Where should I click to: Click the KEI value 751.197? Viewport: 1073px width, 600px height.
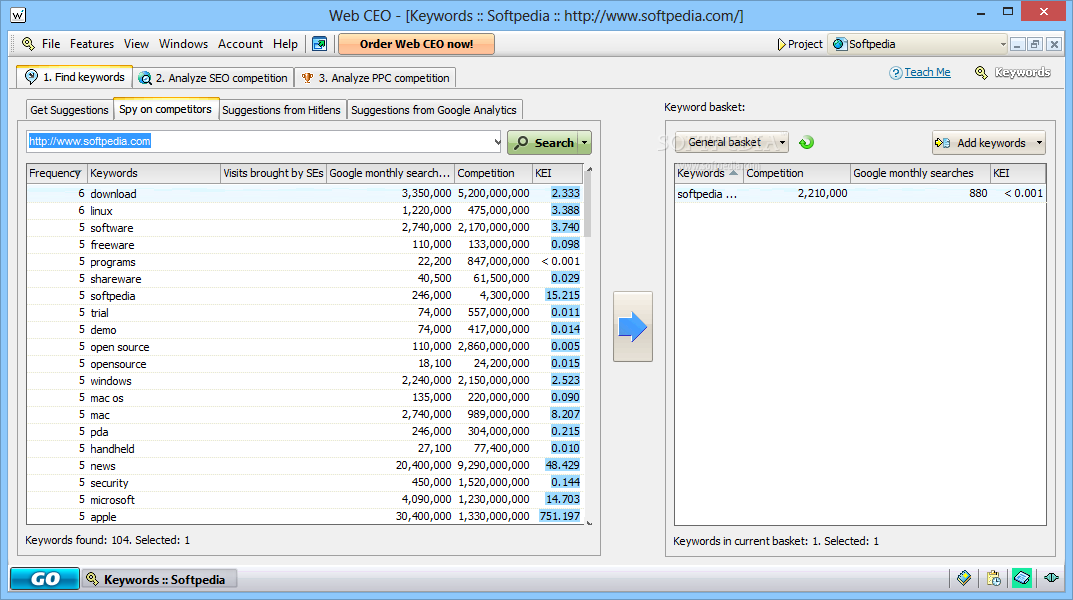coord(560,517)
